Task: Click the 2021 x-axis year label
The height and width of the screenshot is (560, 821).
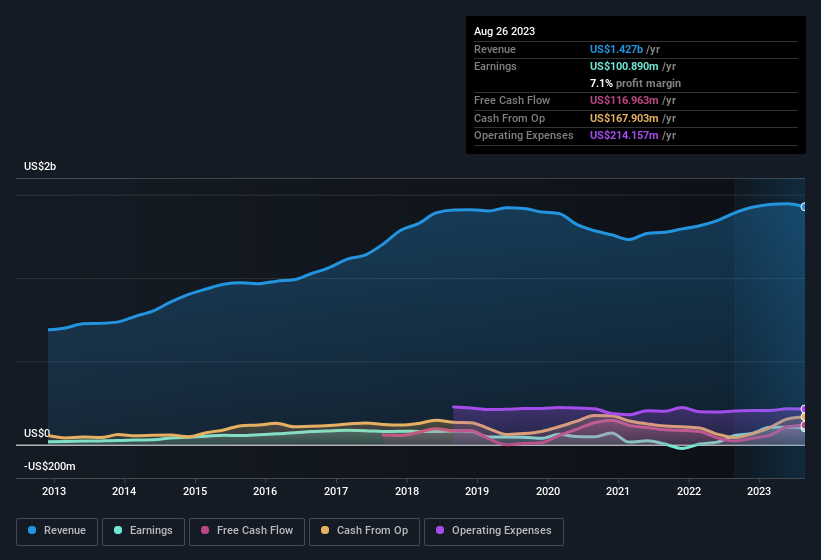Action: click(618, 491)
